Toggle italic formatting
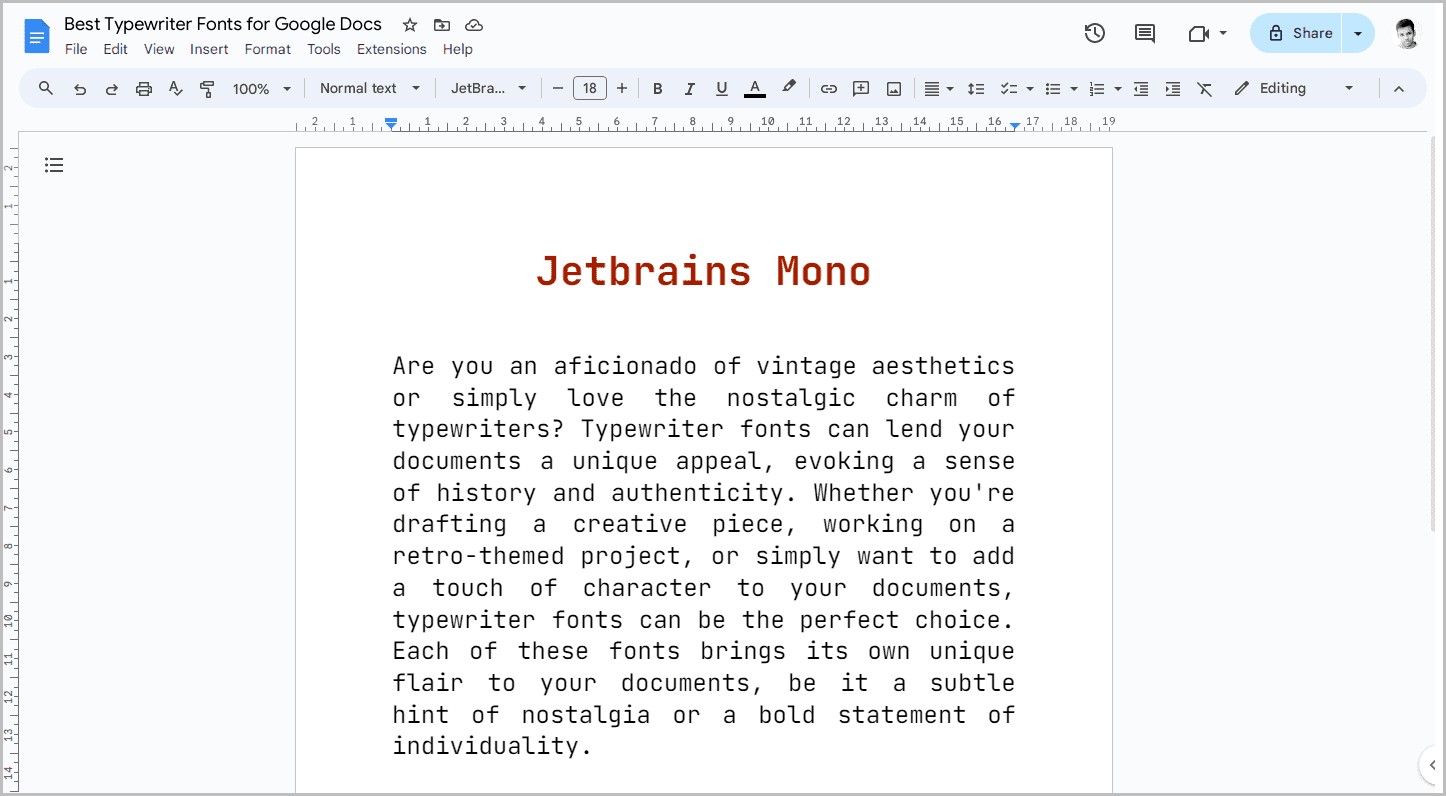The width and height of the screenshot is (1446, 796). 689,89
